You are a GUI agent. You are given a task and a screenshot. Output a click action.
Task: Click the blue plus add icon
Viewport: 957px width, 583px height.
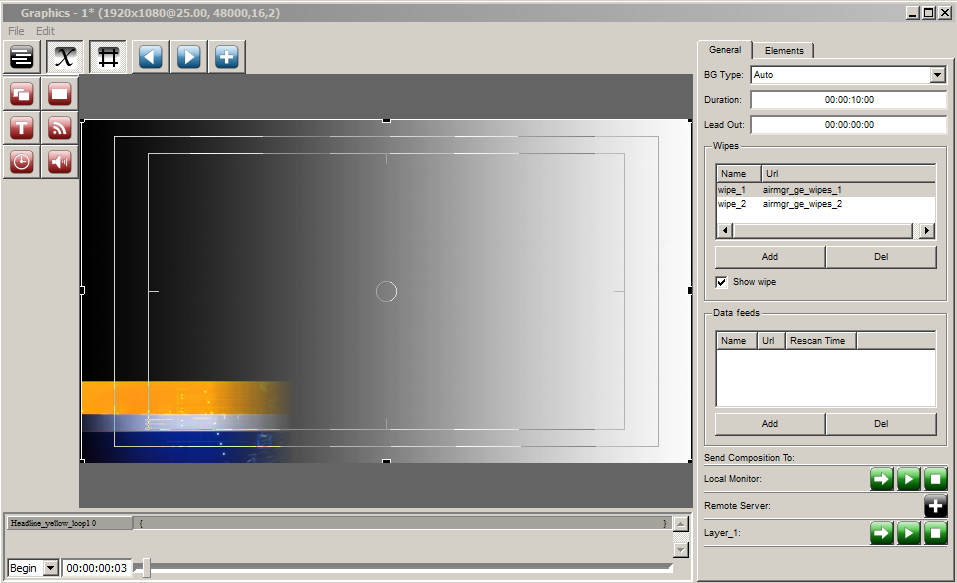(226, 57)
